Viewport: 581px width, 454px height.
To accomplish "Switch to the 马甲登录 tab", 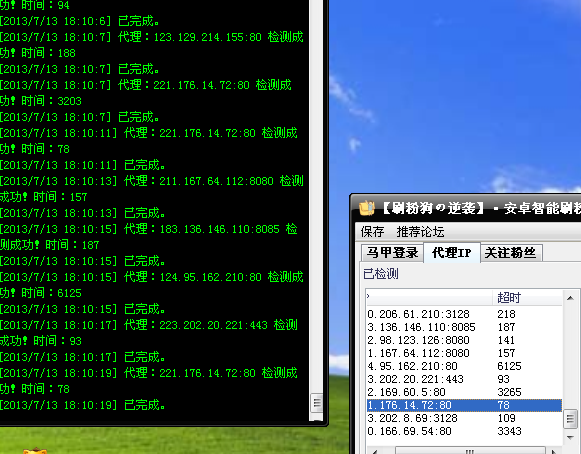I will (392, 253).
